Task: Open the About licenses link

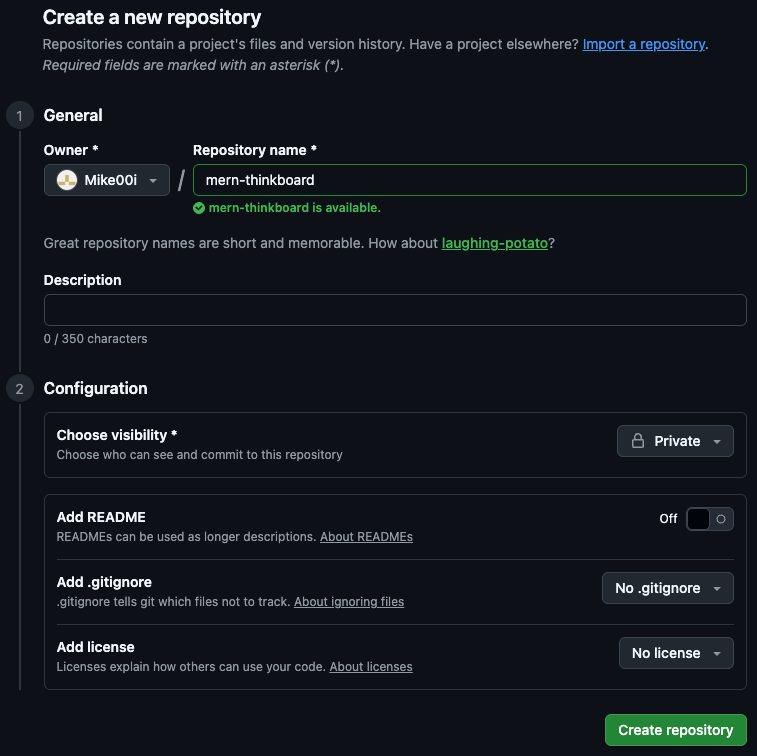Action: pyautogui.click(x=370, y=667)
